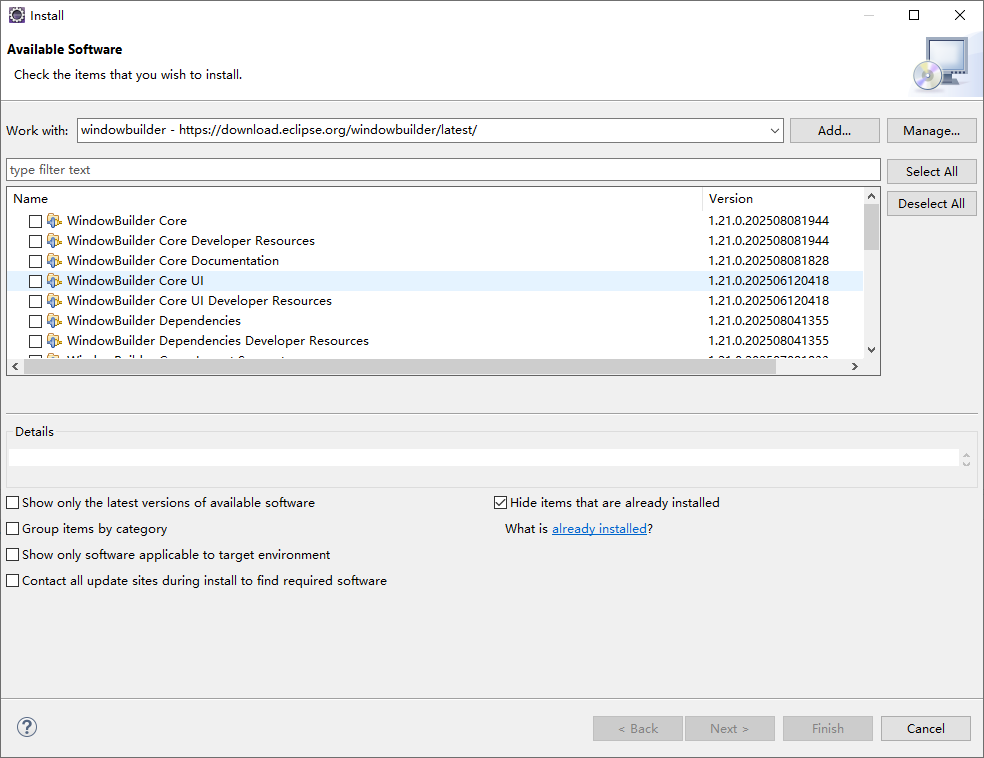Click the list scroll up arrow
984x758 pixels.
[x=871, y=196]
